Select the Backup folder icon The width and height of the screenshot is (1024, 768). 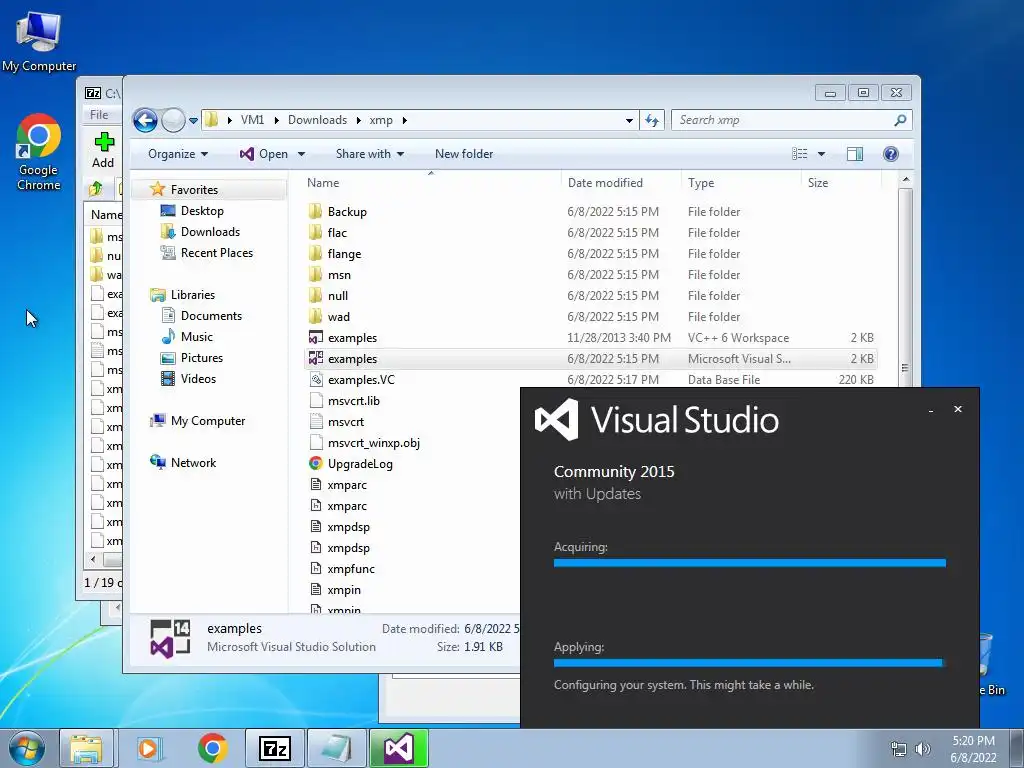tap(315, 212)
